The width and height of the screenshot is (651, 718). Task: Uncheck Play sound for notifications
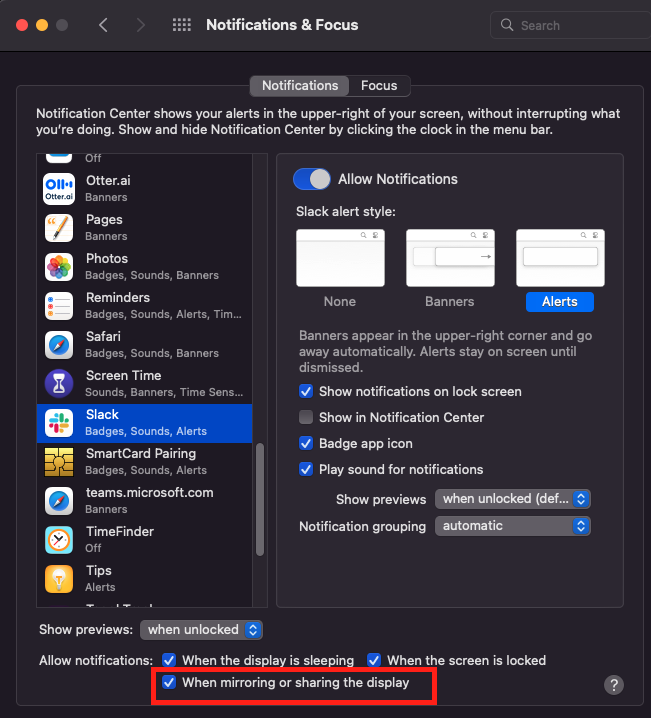[306, 469]
